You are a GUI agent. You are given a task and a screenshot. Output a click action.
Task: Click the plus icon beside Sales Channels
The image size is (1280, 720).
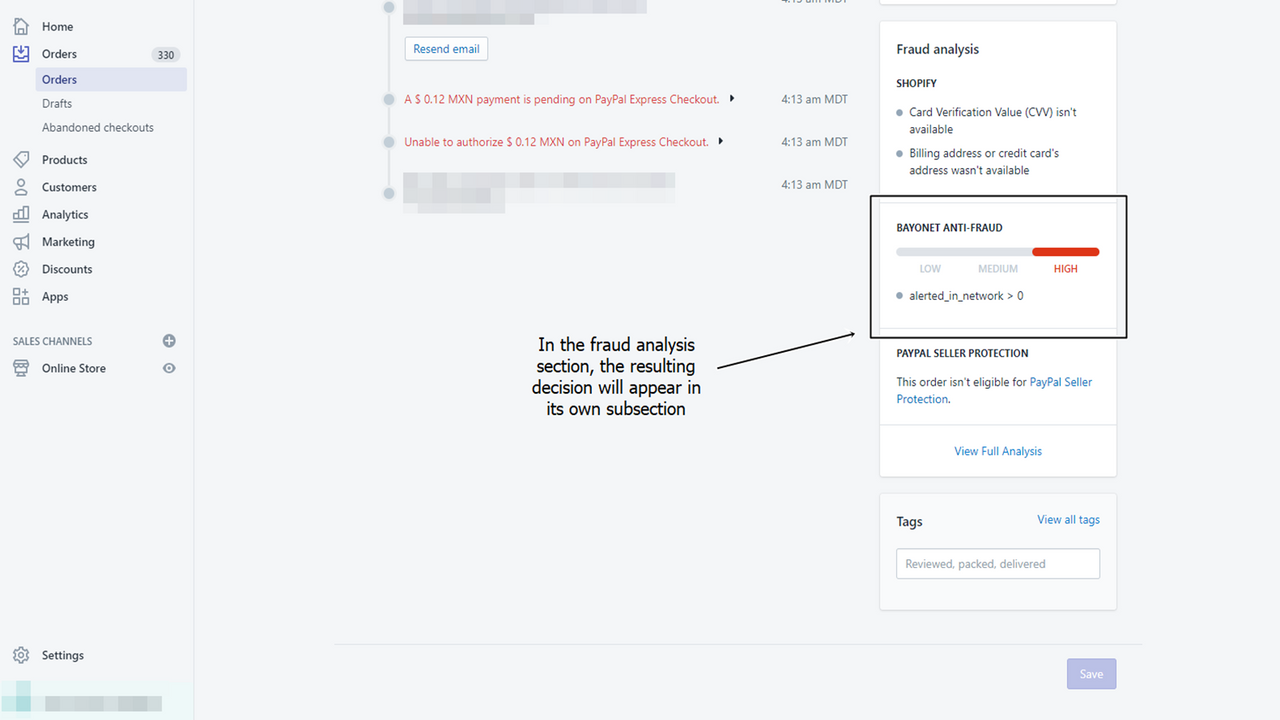(169, 340)
